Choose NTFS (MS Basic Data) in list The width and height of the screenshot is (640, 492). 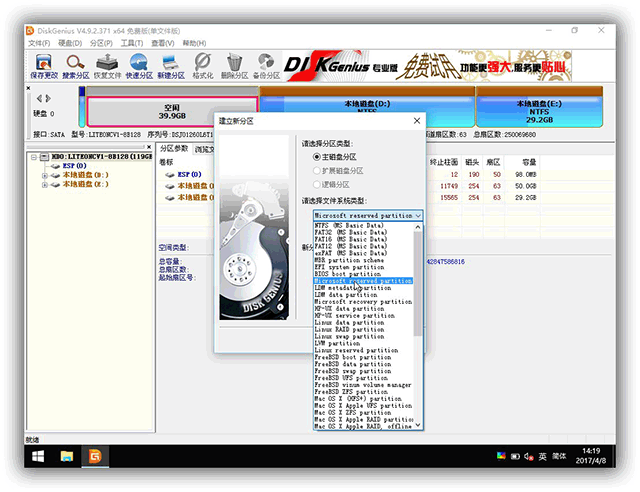click(x=363, y=225)
